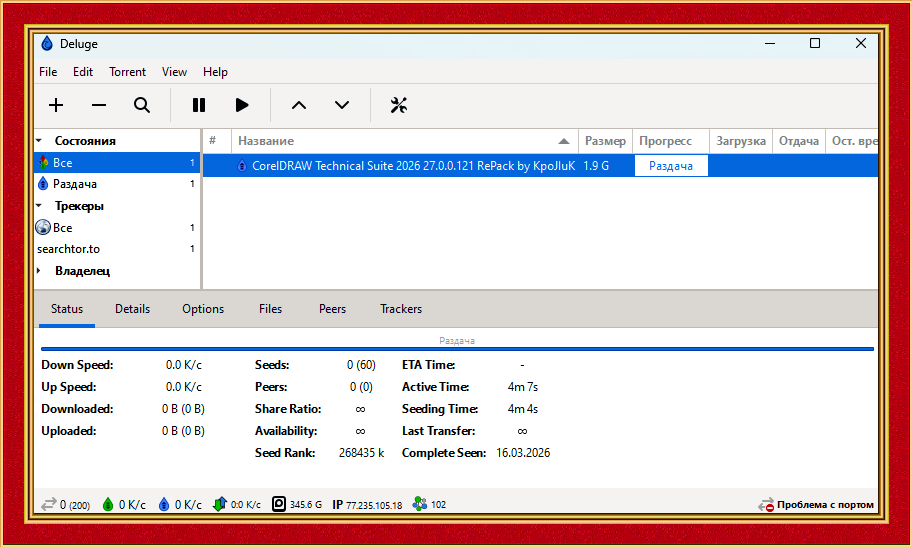912x547 pixels.
Task: Sort by the Отдача column header
Action: pyautogui.click(x=799, y=141)
